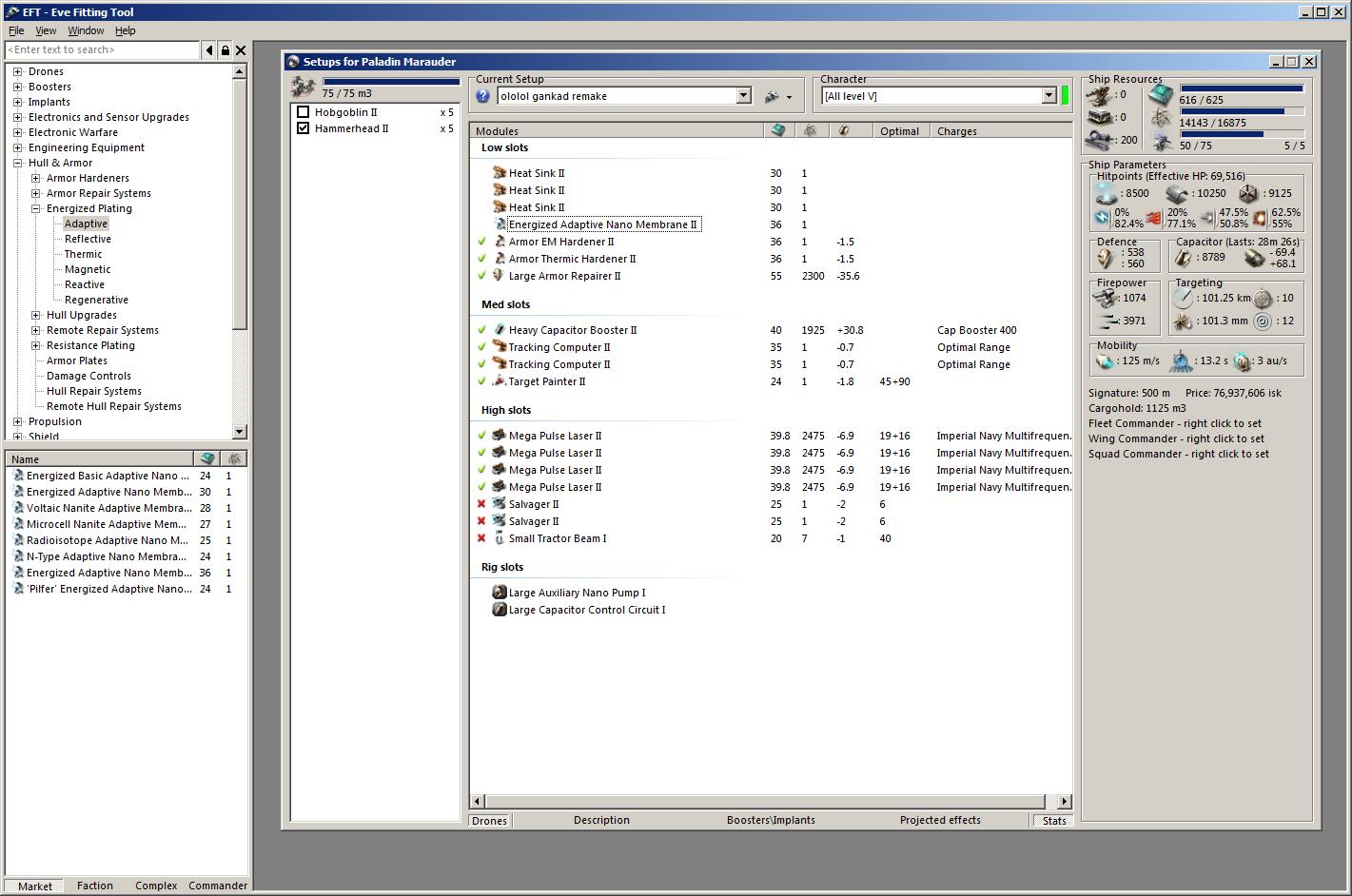This screenshot has height=896, width=1352.
Task: Activate the Small Tractor Beam I module
Action: coord(481,538)
